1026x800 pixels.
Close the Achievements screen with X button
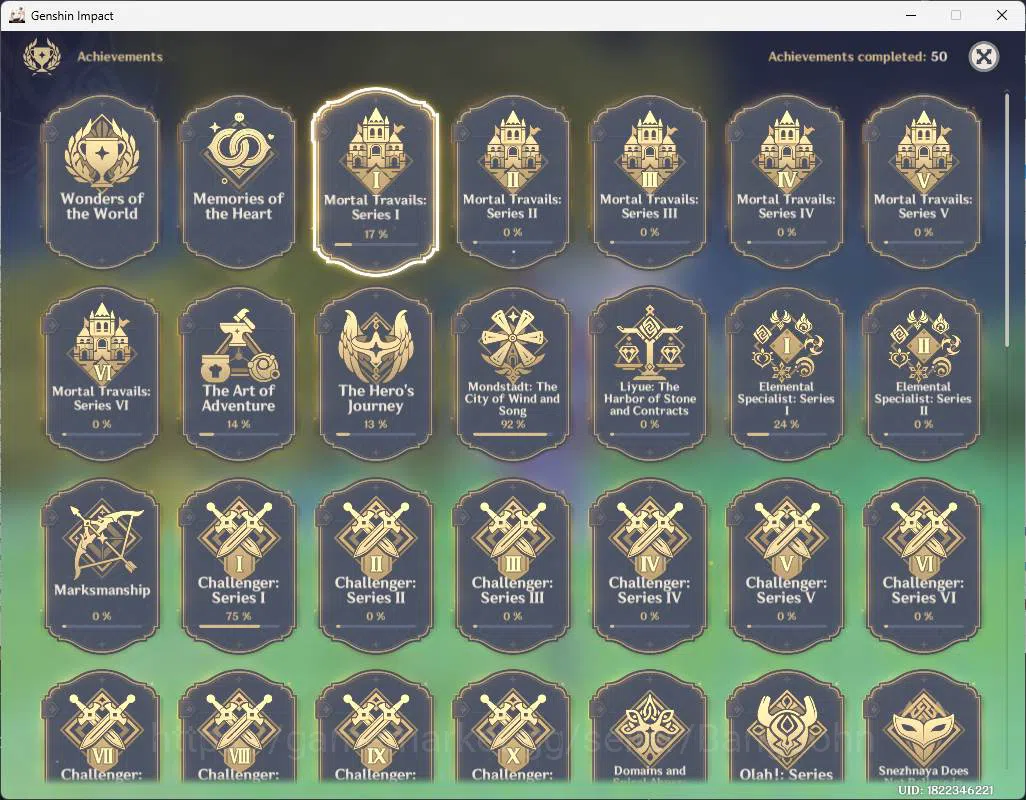(983, 56)
